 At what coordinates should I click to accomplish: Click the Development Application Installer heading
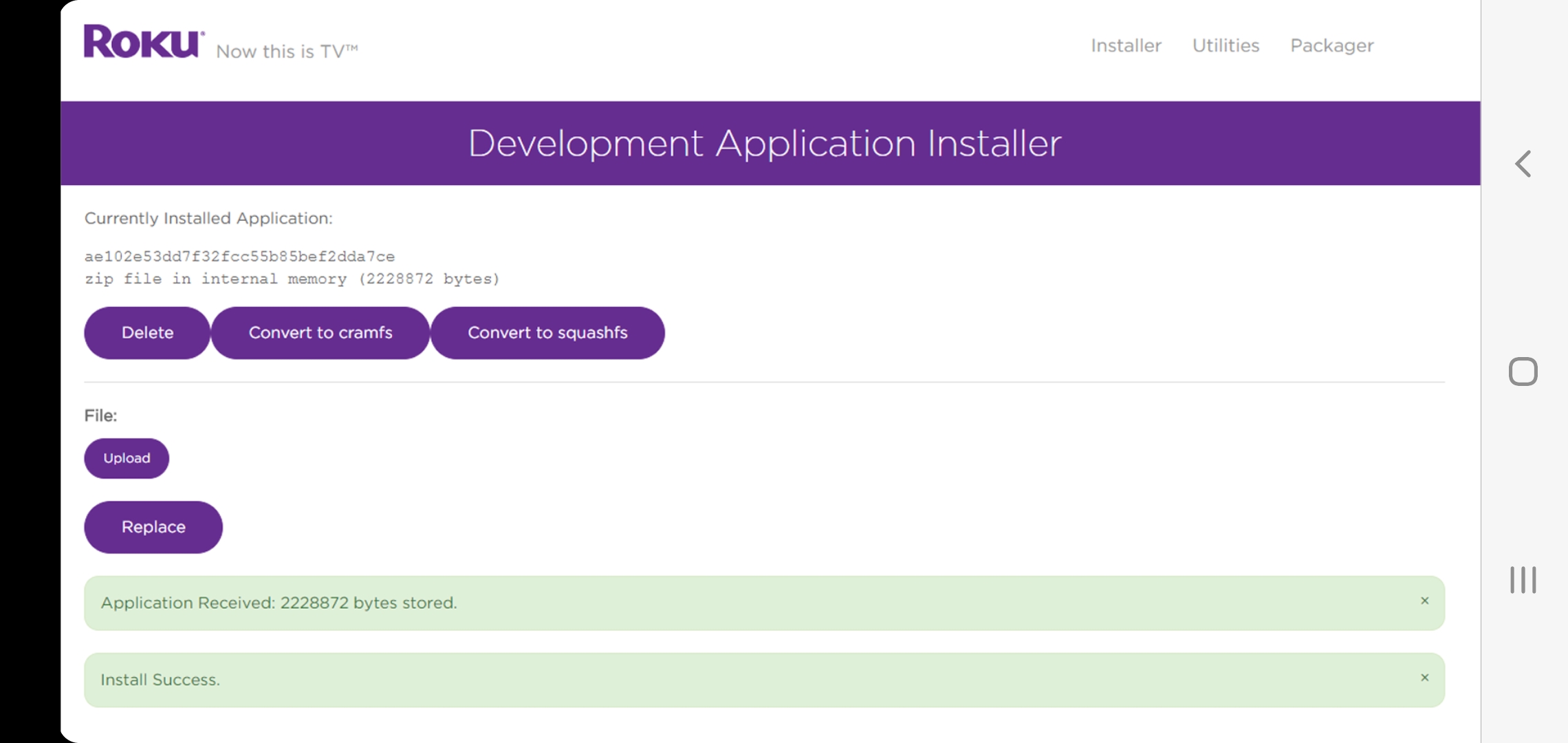coord(765,143)
